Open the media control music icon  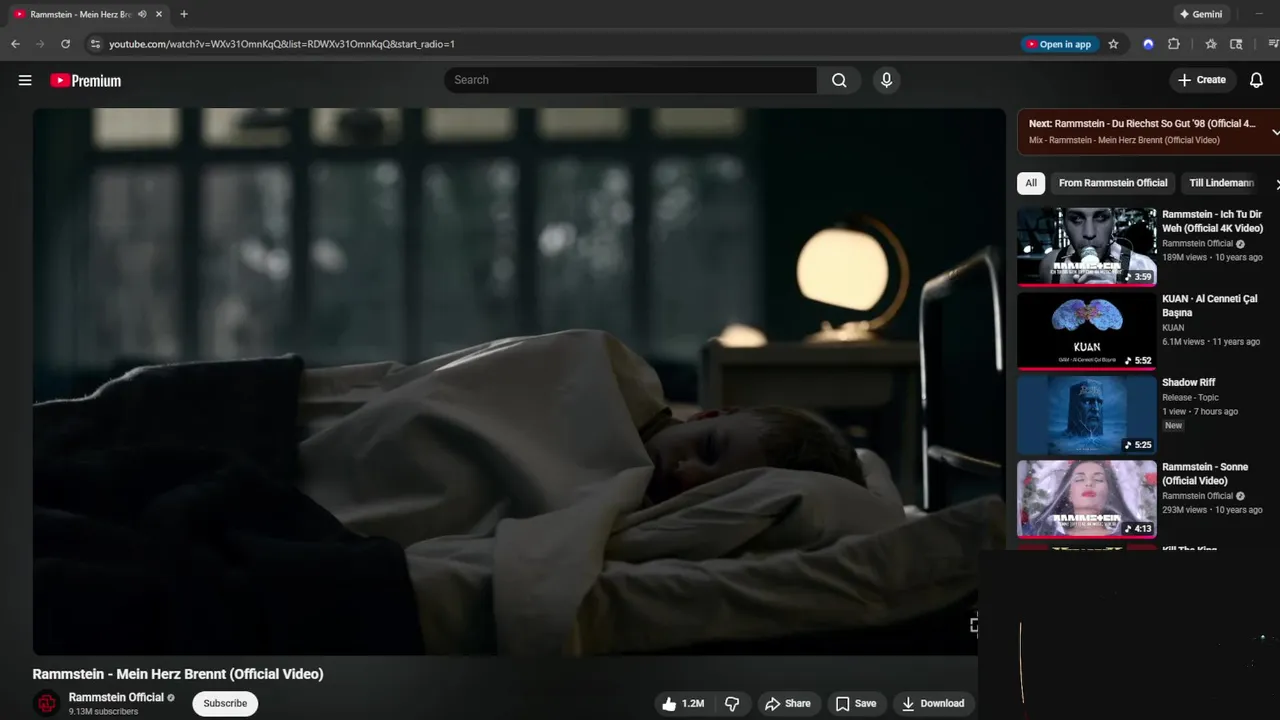coord(1272,44)
